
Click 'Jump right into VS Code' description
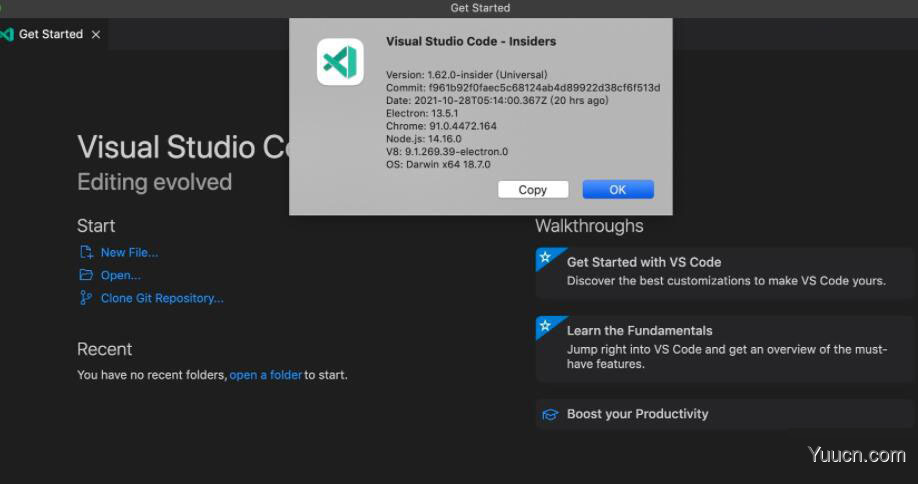[x=727, y=356]
